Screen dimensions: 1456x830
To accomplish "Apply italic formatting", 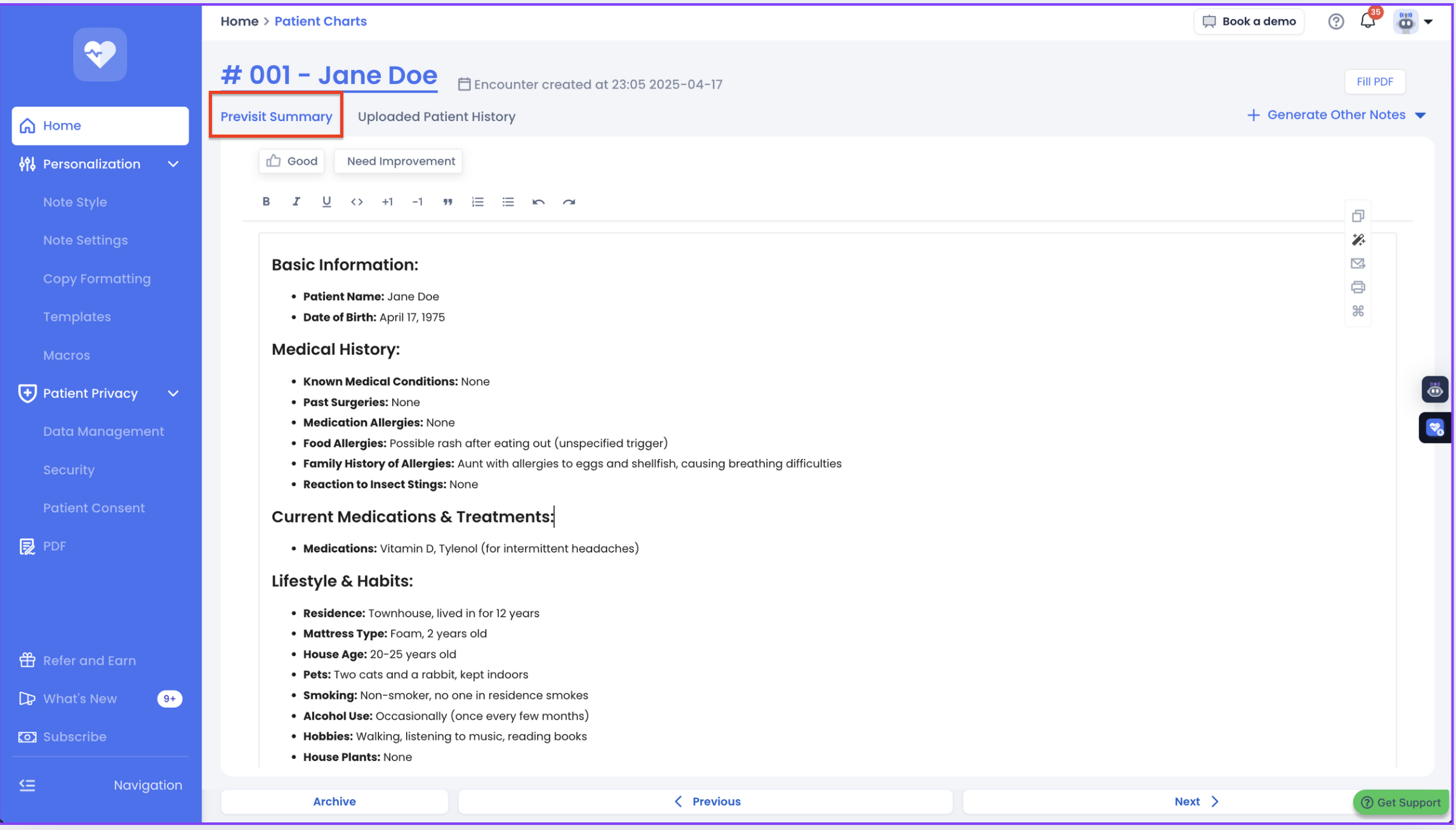I will pyautogui.click(x=296, y=202).
